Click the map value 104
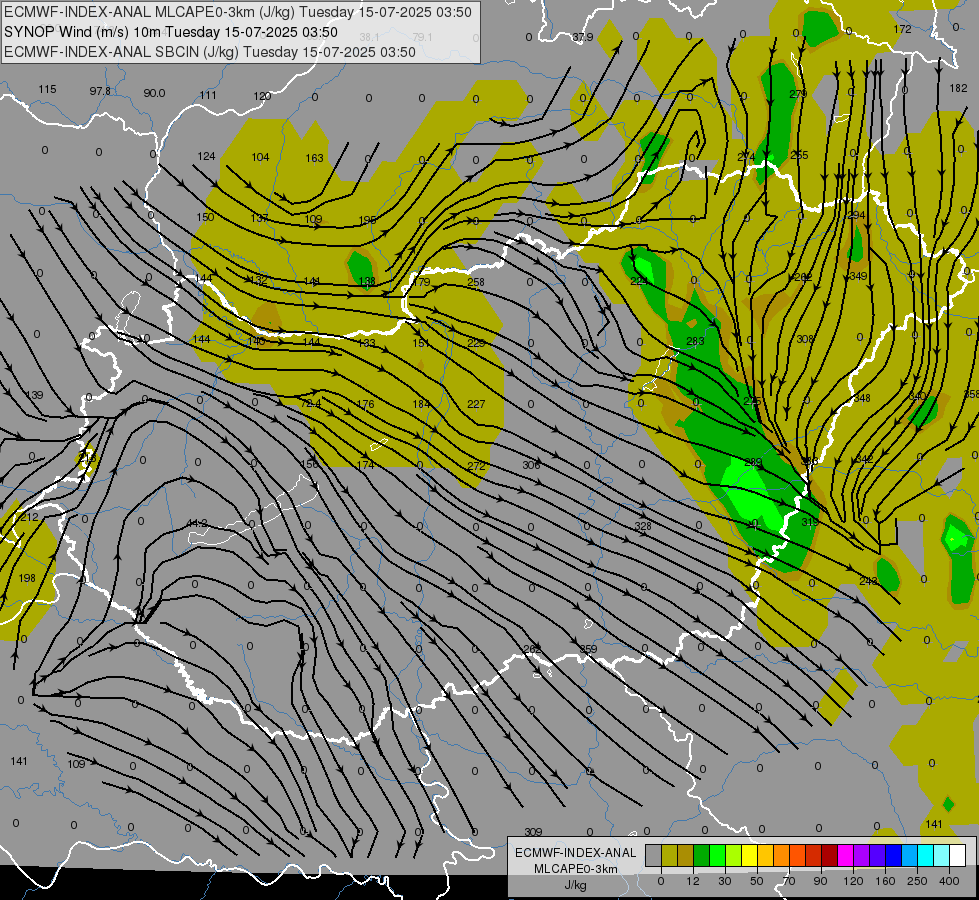The height and width of the screenshot is (900, 979). pyautogui.click(x=260, y=157)
